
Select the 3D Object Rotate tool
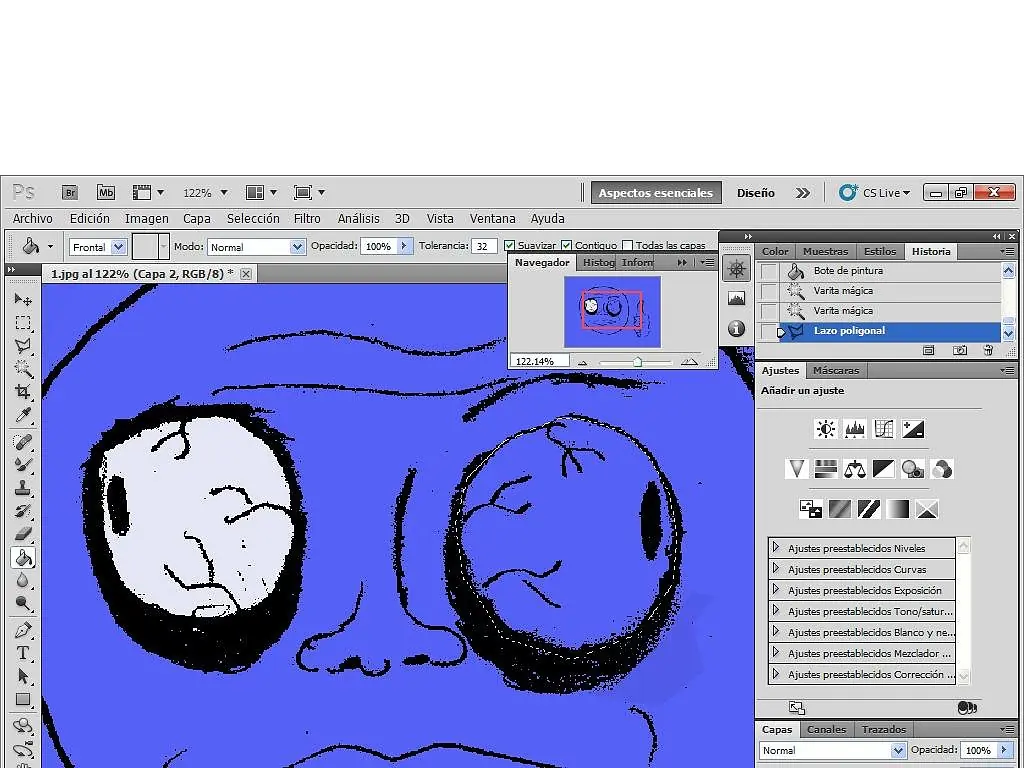(x=23, y=727)
